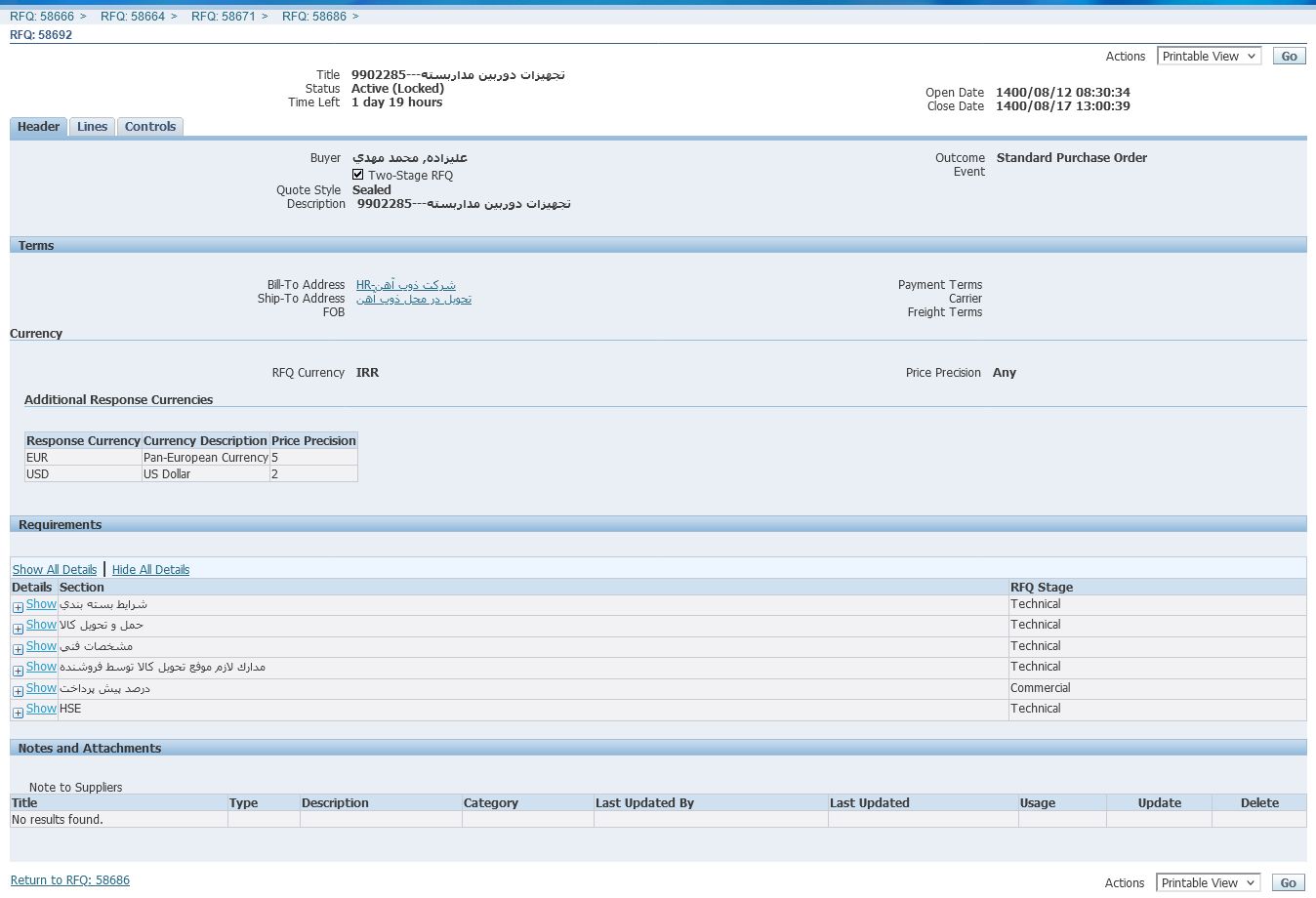
Task: Switch to the Controls tab
Action: coord(150,127)
